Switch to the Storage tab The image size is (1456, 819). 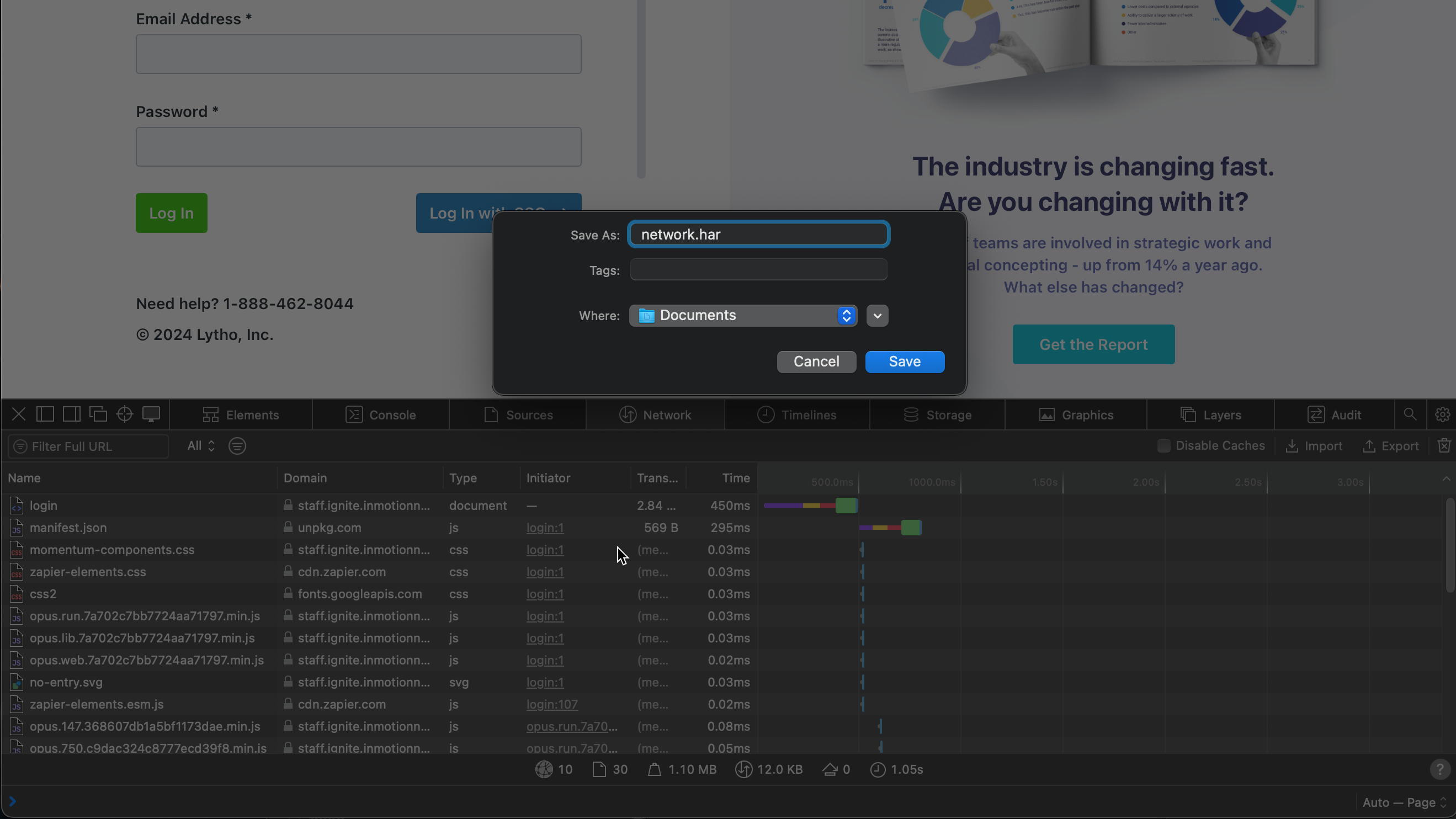(937, 414)
